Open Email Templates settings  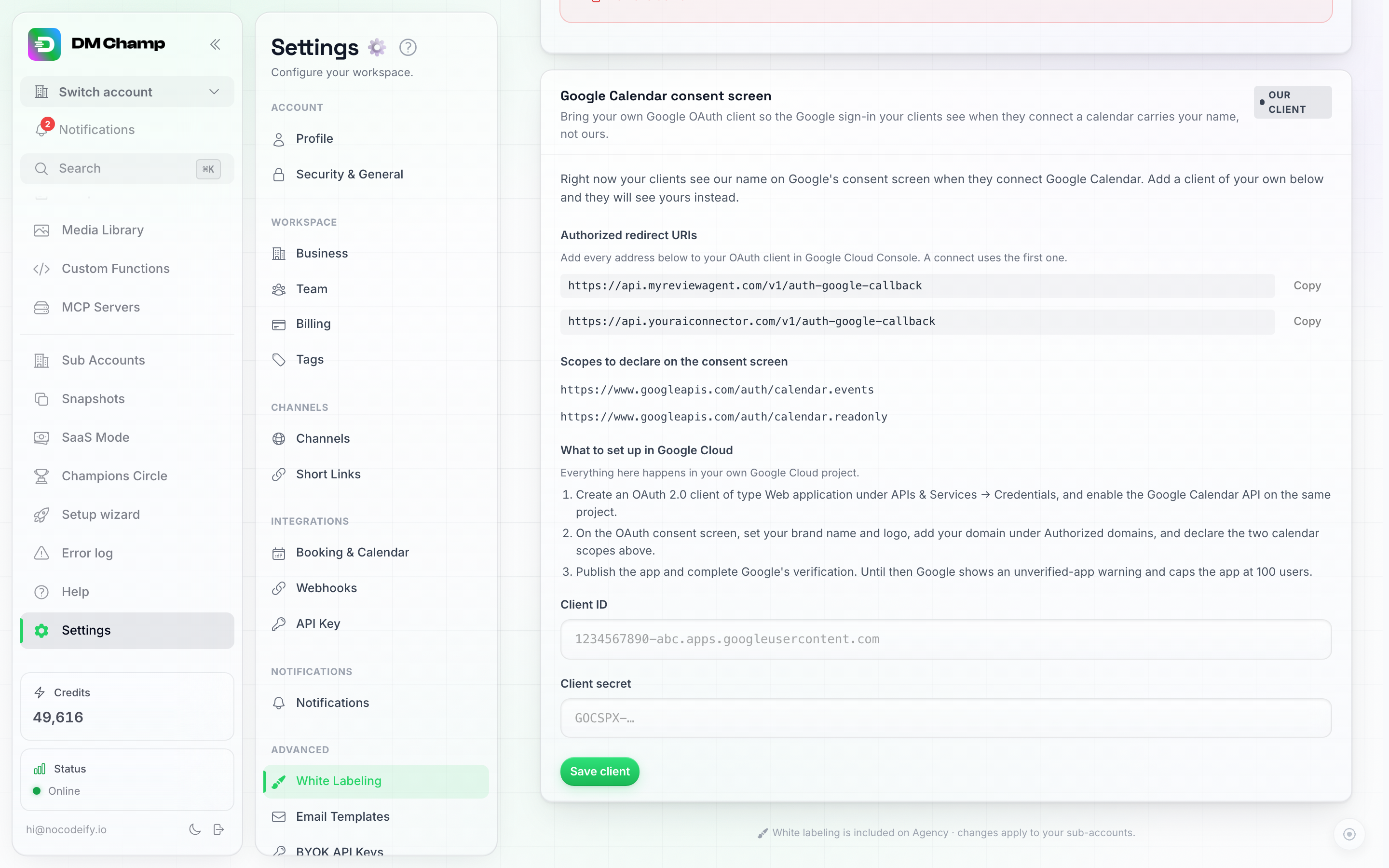[x=376, y=817]
